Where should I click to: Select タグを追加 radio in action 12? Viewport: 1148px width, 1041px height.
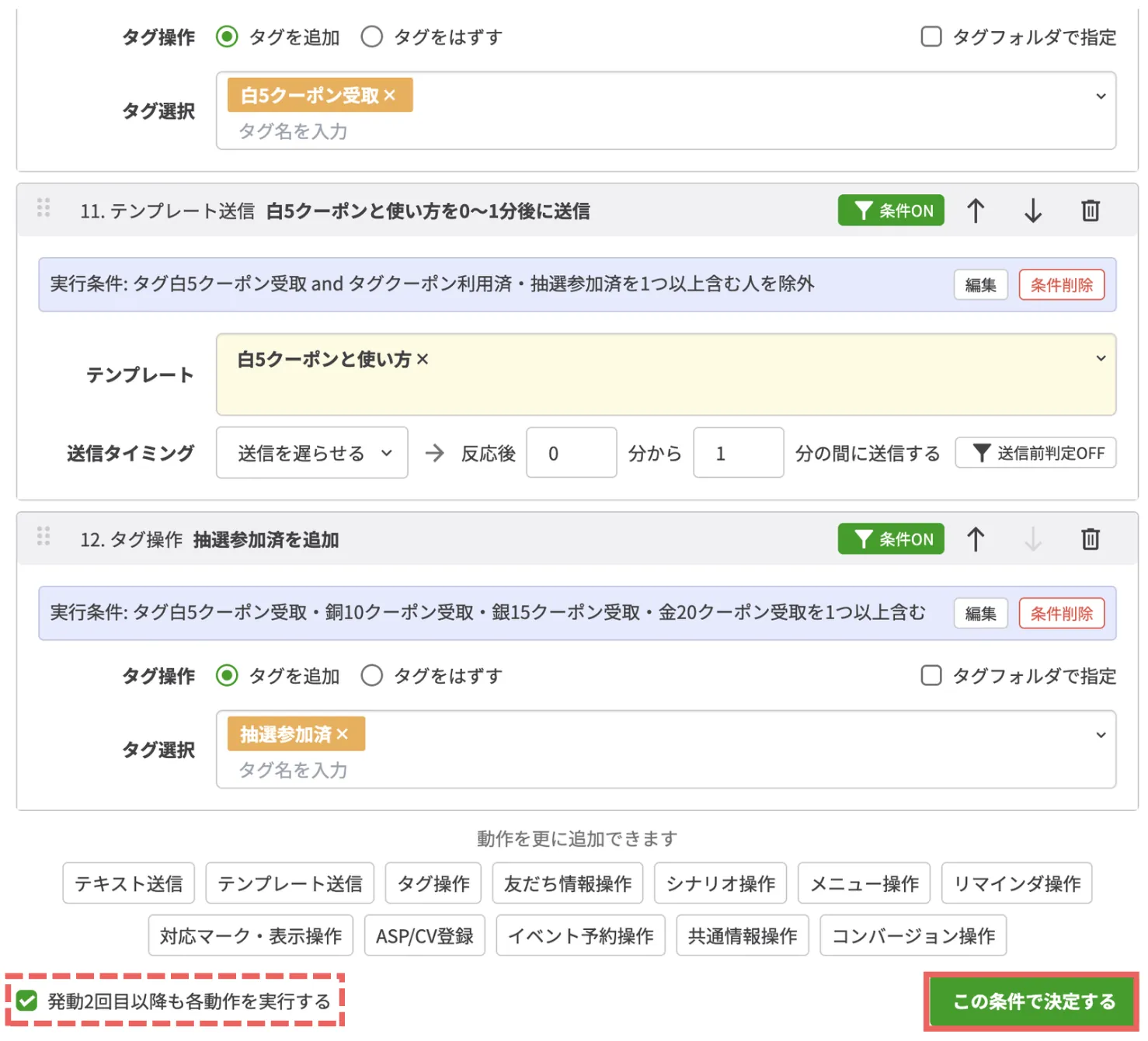227,676
